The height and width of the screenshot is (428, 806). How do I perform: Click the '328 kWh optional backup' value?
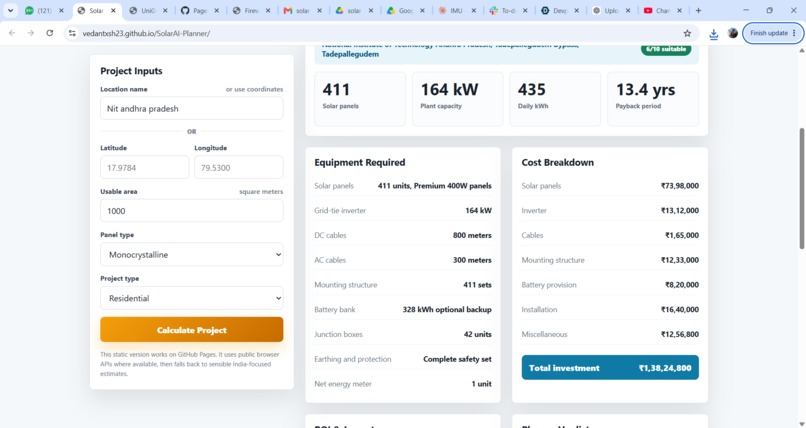(447, 310)
